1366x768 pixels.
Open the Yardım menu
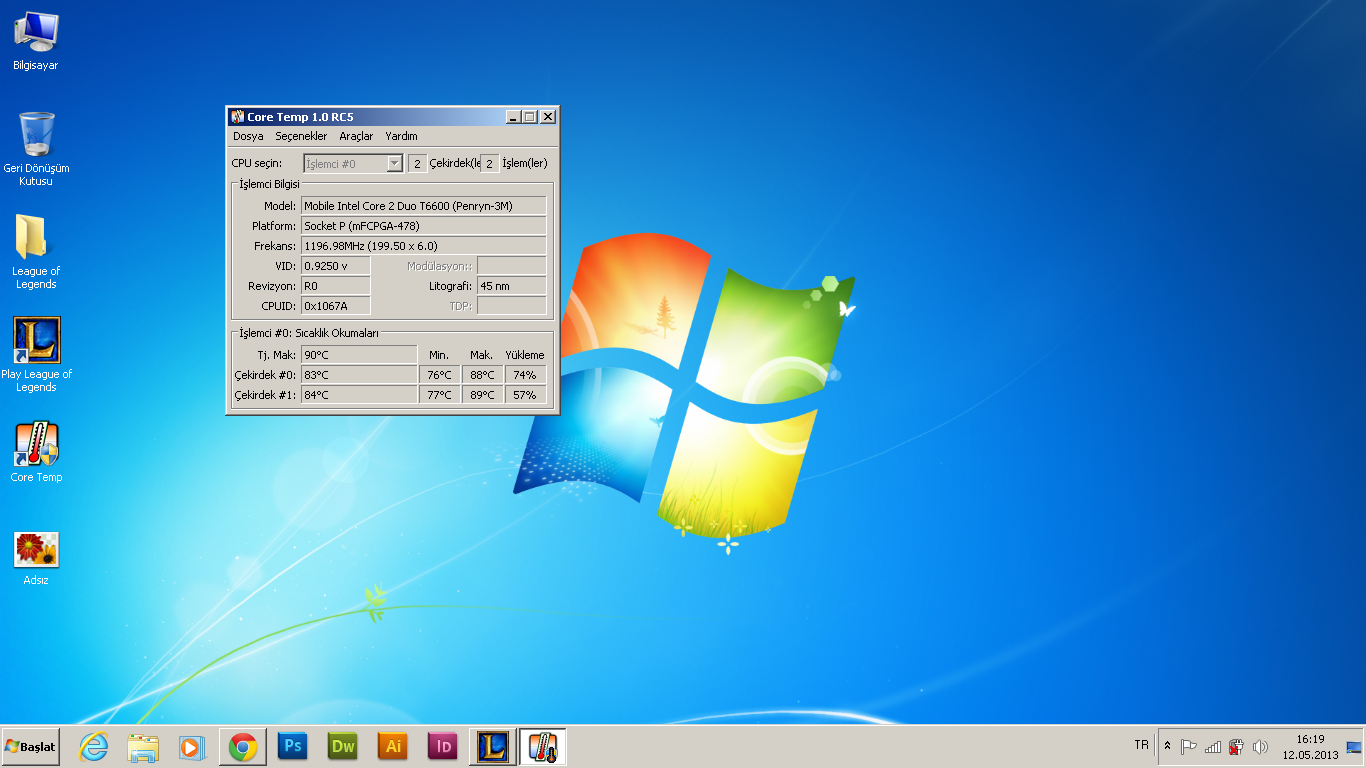point(401,136)
